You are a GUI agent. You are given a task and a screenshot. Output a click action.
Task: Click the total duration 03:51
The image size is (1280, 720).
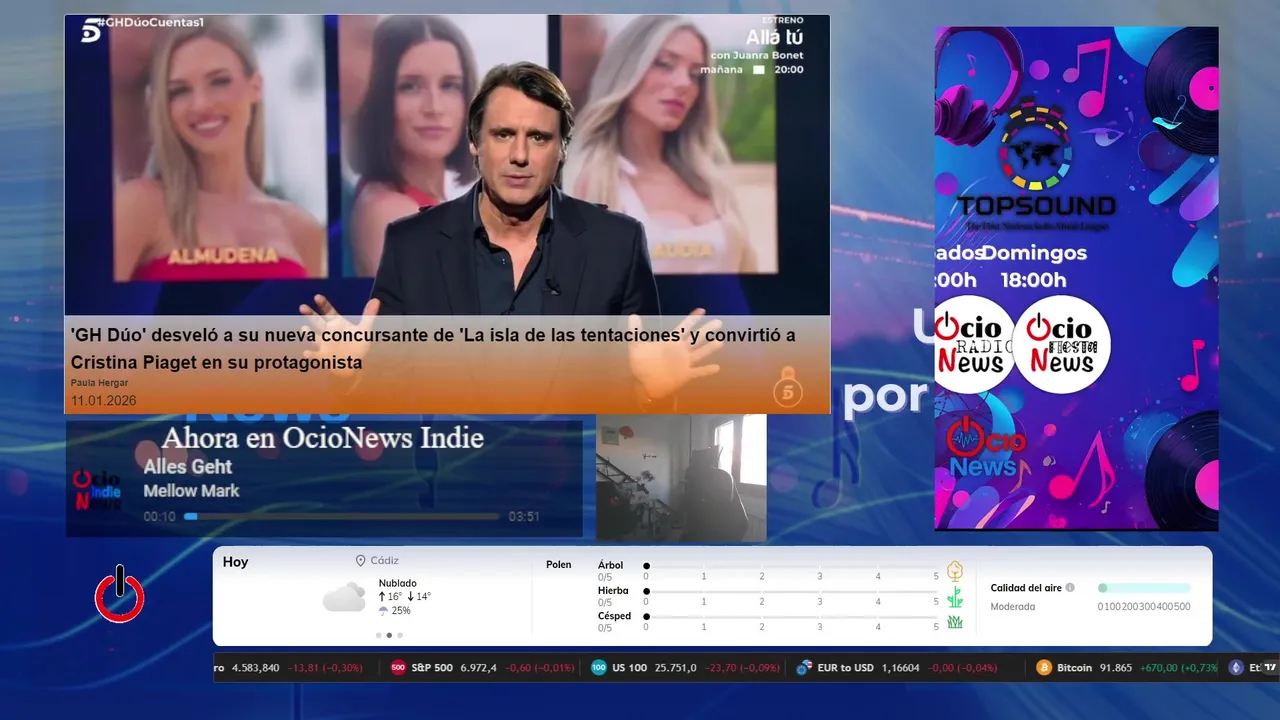coord(524,517)
